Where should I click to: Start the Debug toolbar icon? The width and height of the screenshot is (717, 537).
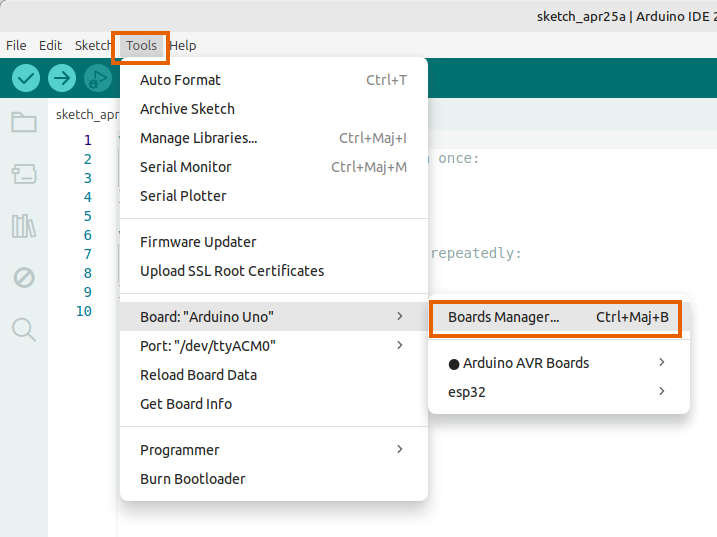pos(98,78)
